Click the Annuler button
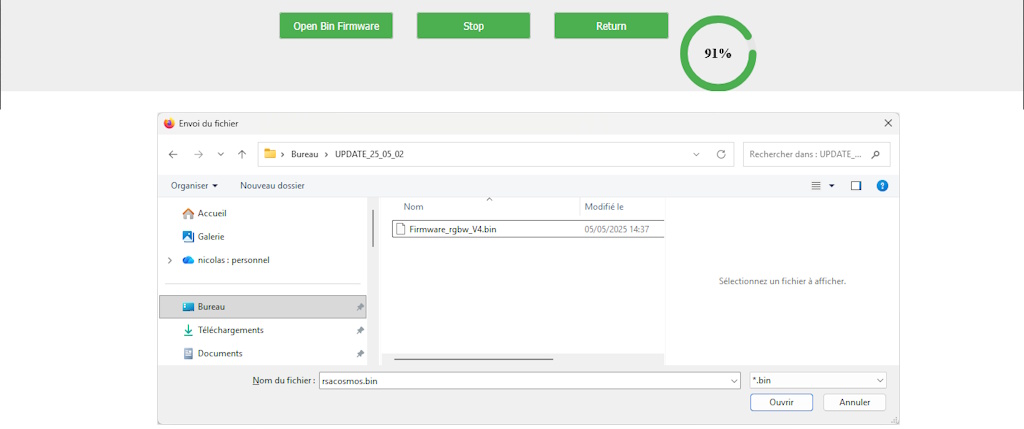The width and height of the screenshot is (1024, 429). (854, 402)
